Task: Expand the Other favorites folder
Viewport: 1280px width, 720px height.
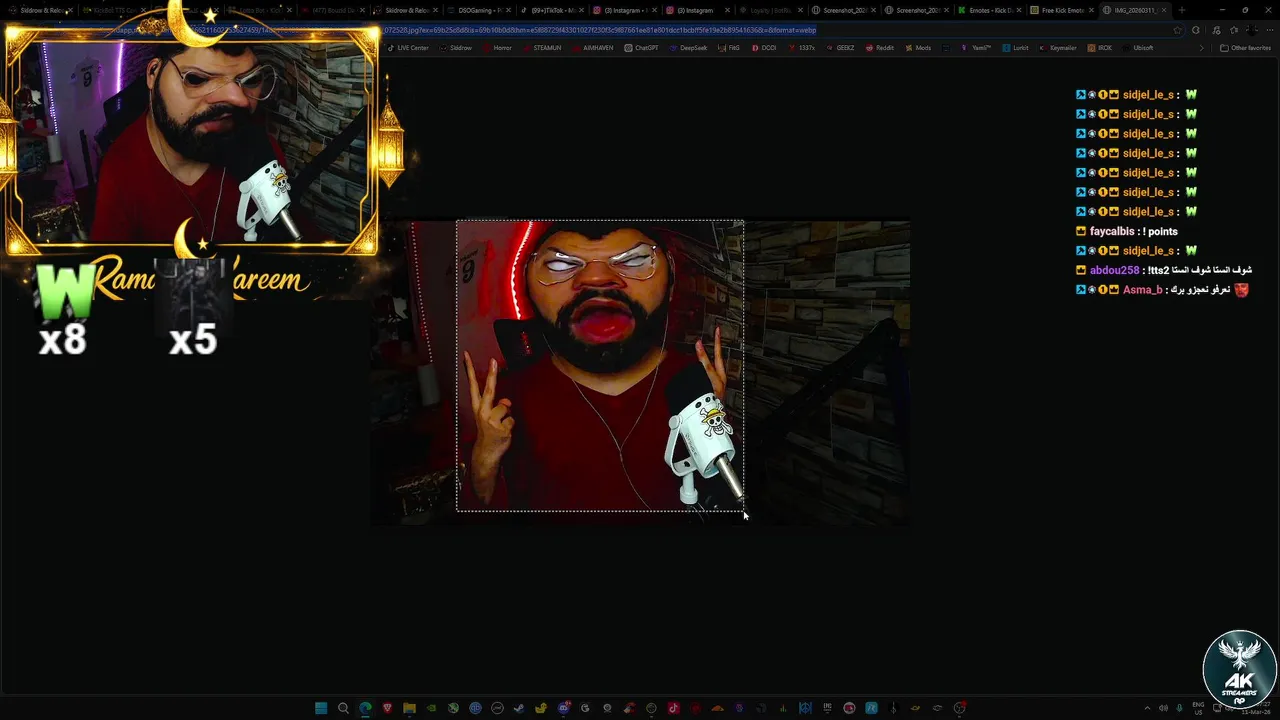Action: click(x=1245, y=48)
